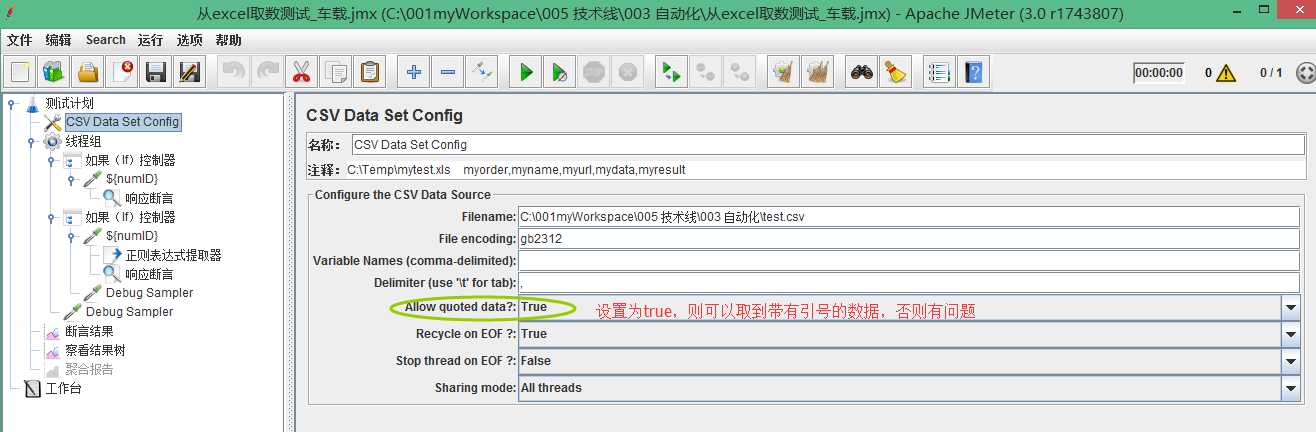
Task: Select 测试计划 in the tree
Action: click(x=69, y=103)
